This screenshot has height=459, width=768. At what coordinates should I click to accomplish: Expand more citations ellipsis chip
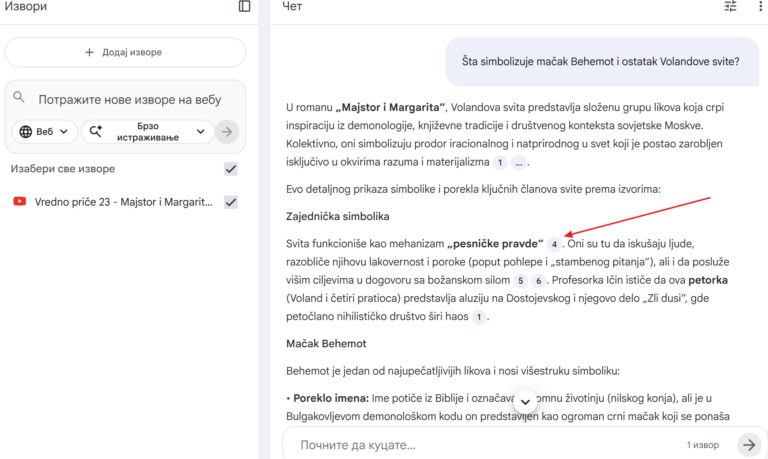coord(520,162)
